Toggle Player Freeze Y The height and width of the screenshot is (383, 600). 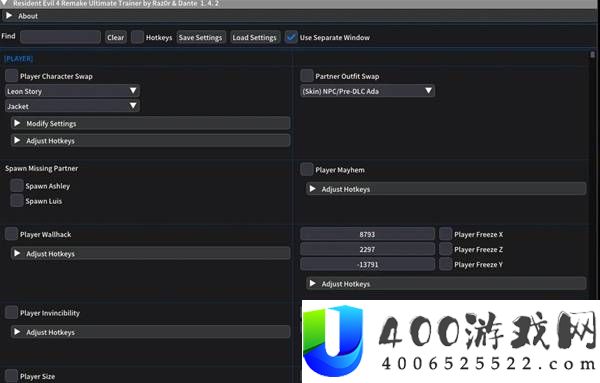[445, 264]
